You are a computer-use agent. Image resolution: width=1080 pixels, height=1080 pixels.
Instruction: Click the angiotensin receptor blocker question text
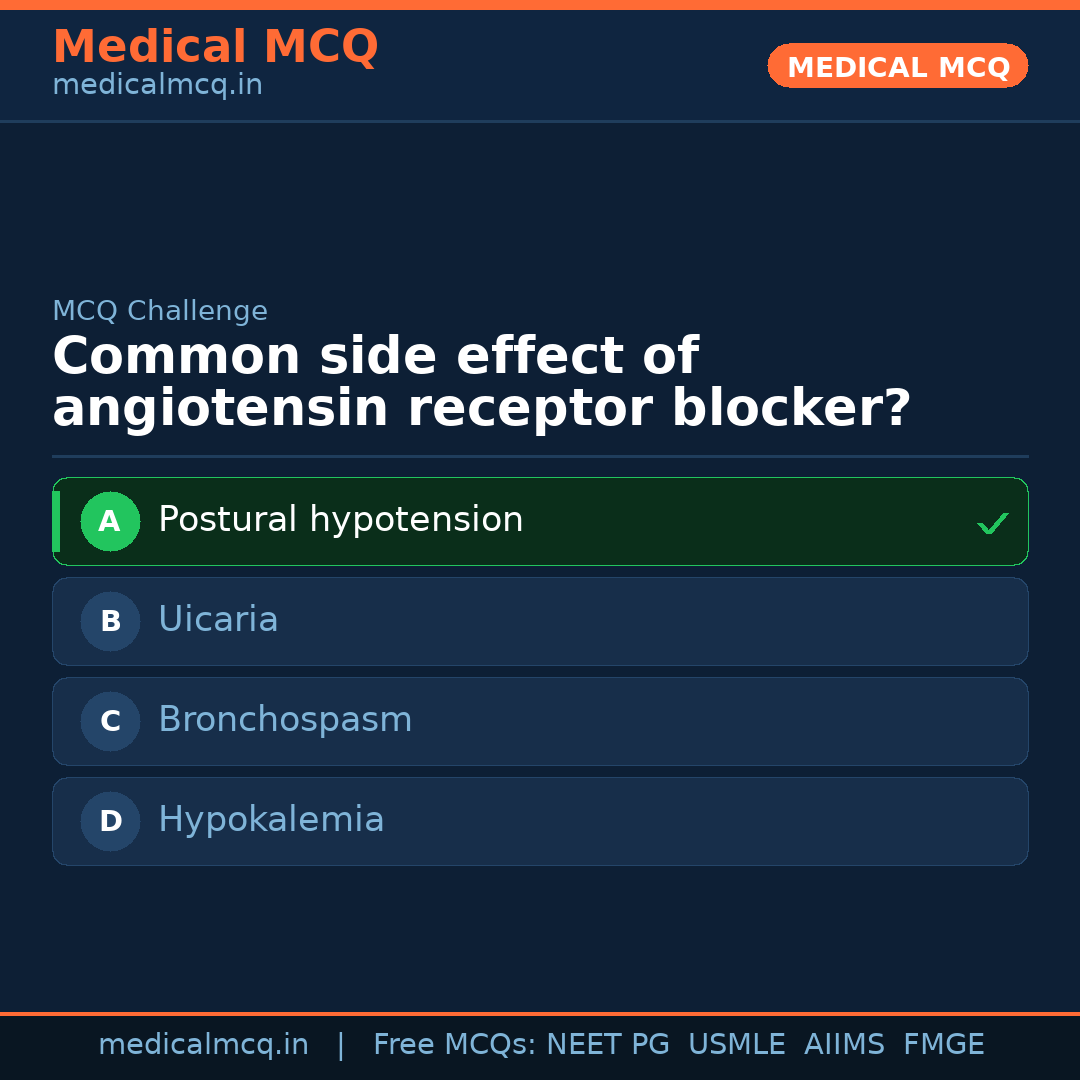(x=480, y=383)
